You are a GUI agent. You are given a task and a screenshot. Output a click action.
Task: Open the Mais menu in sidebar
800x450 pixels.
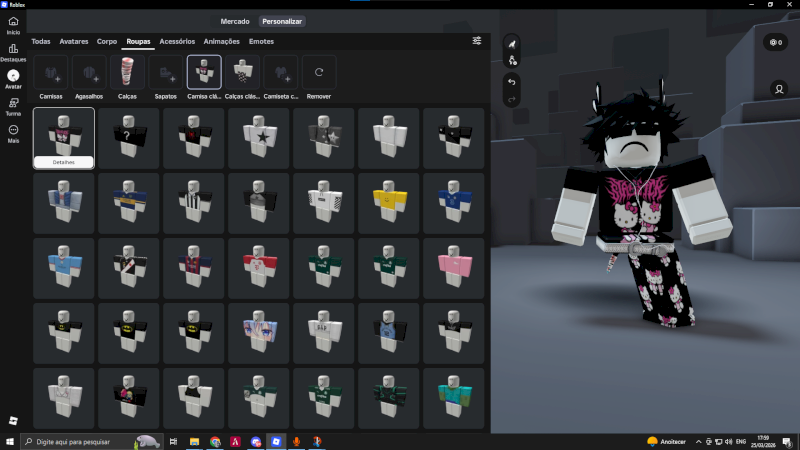[13, 134]
